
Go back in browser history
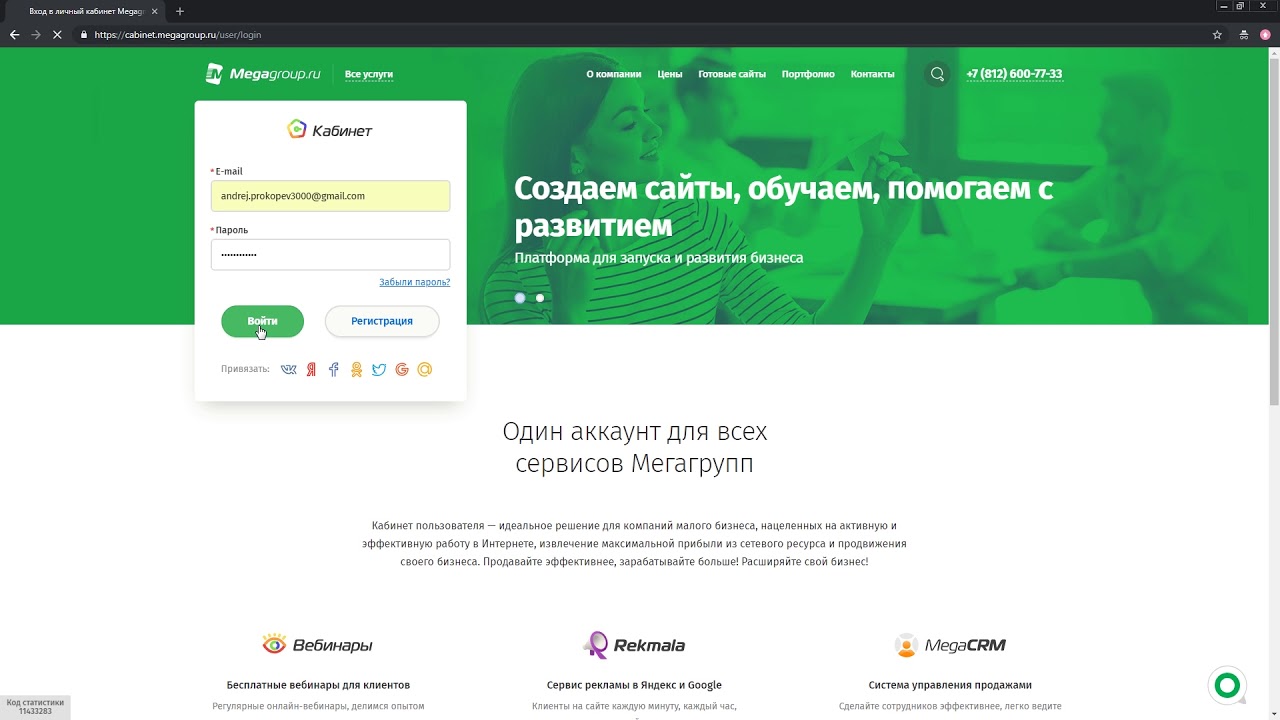pyautogui.click(x=14, y=34)
